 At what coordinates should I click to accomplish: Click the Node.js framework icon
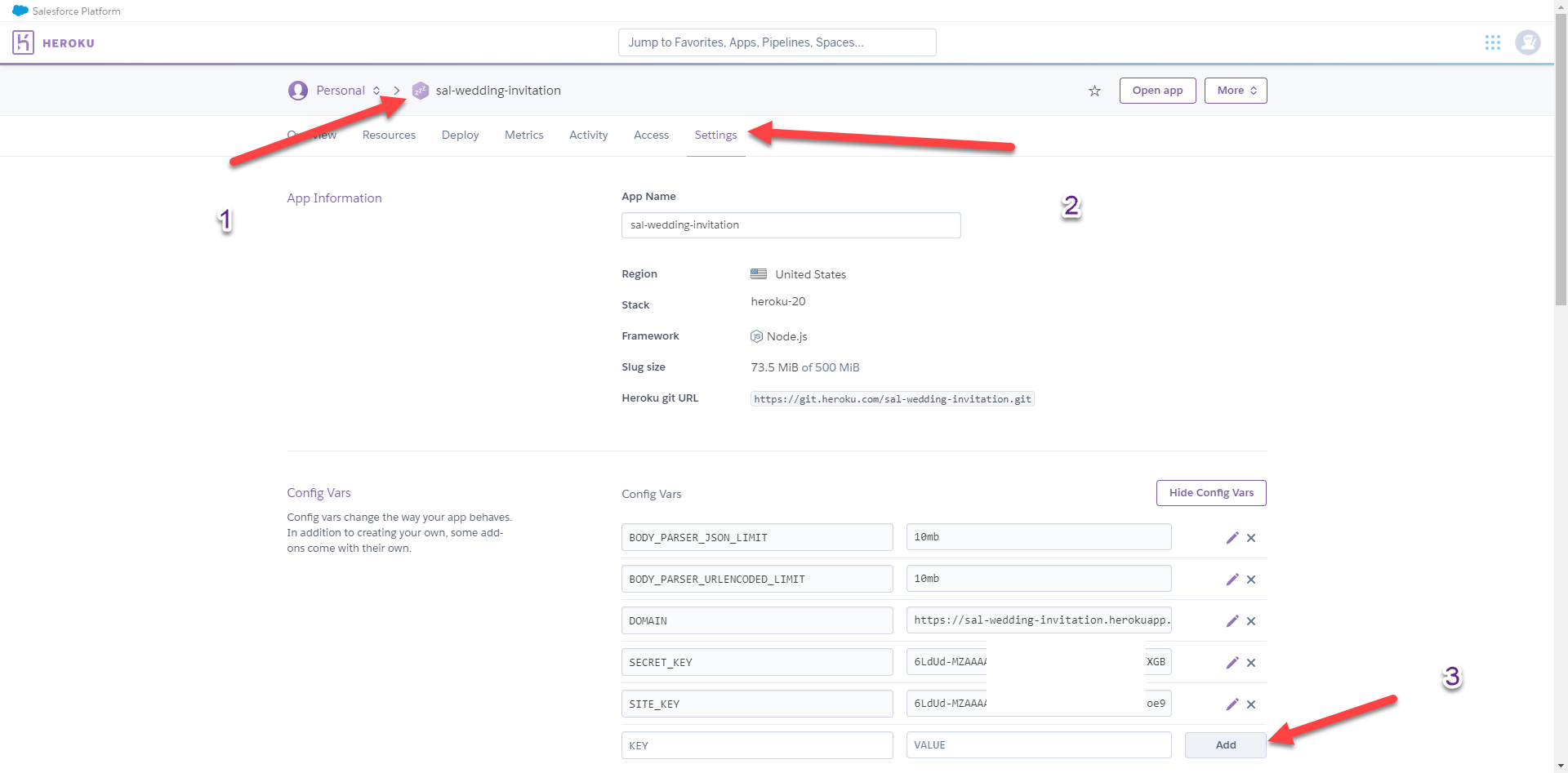click(x=756, y=336)
